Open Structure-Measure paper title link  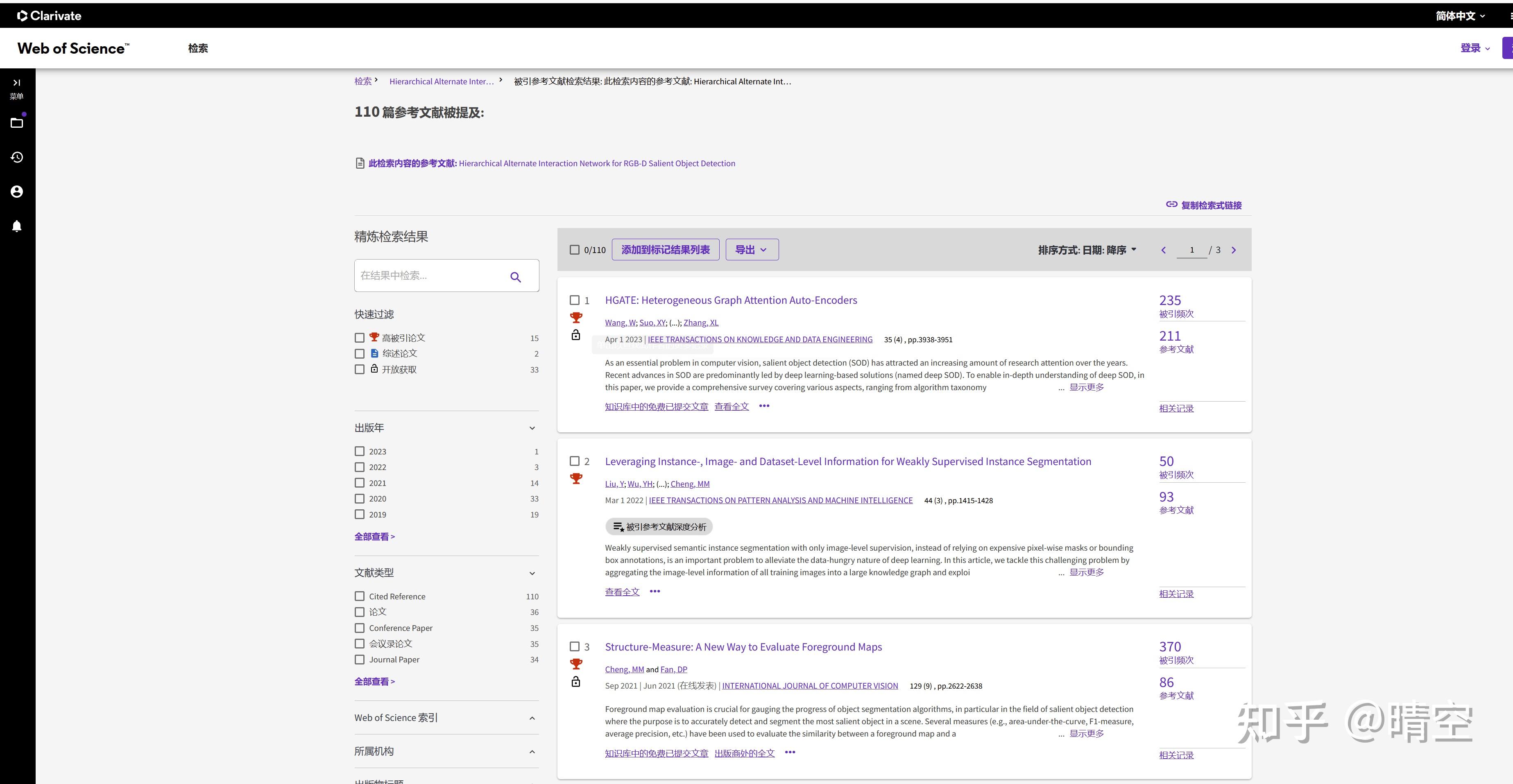[743, 646]
